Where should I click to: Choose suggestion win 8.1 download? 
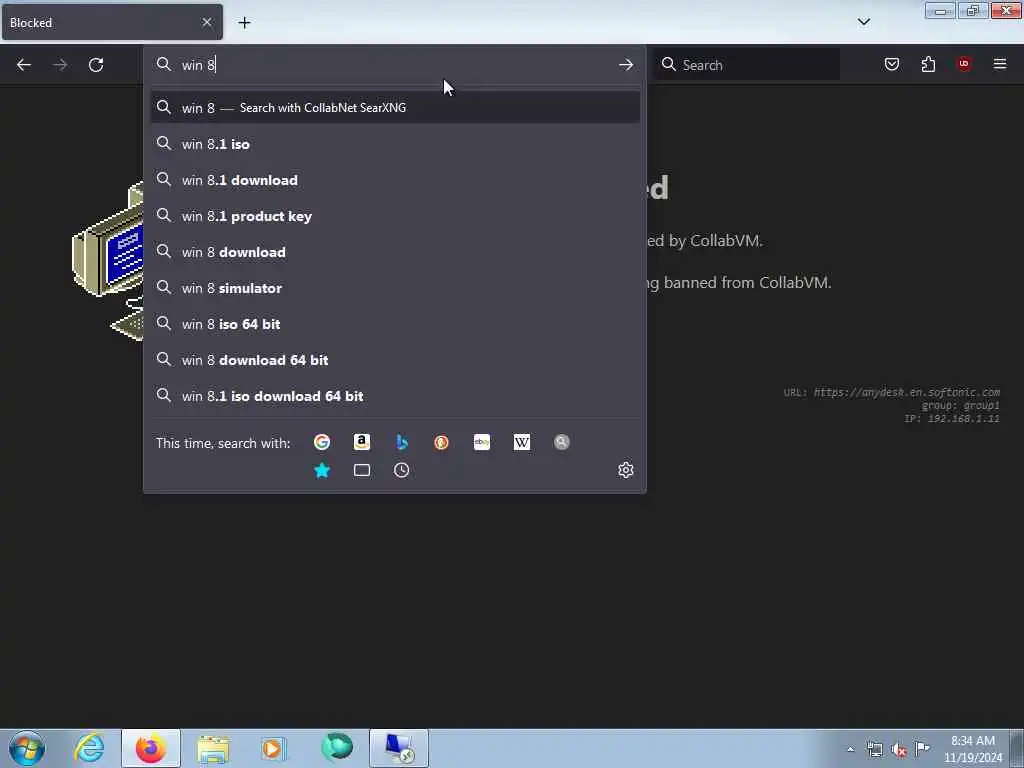pos(394,180)
